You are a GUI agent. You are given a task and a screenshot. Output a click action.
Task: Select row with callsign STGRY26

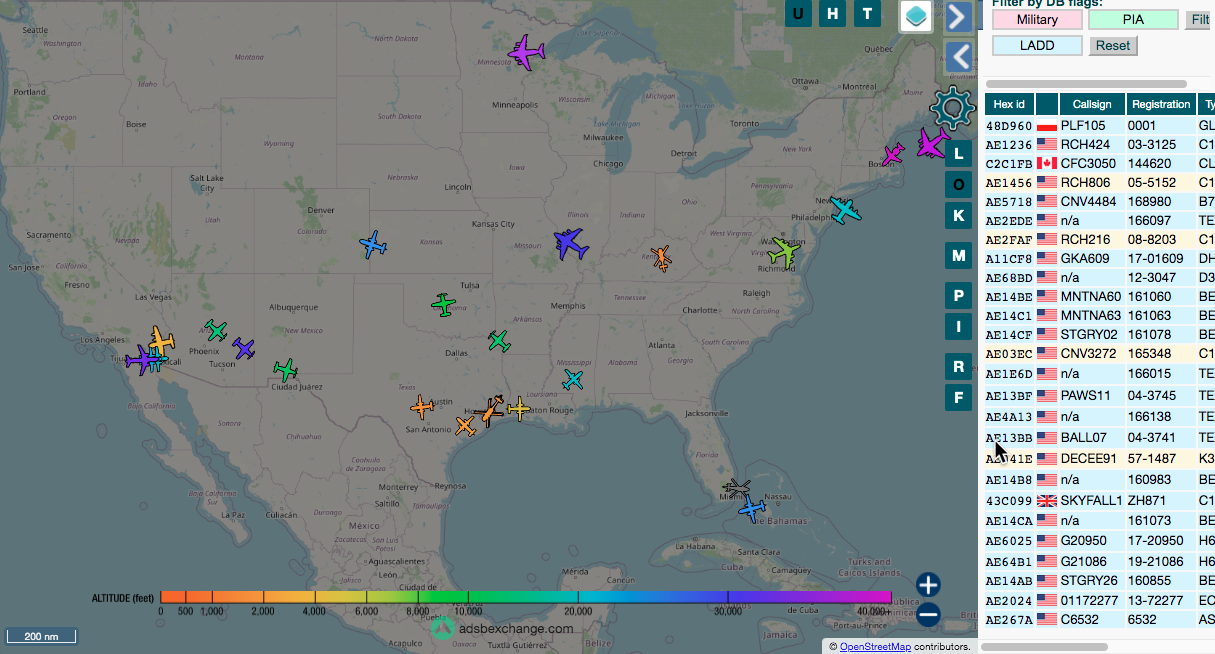coord(1100,581)
